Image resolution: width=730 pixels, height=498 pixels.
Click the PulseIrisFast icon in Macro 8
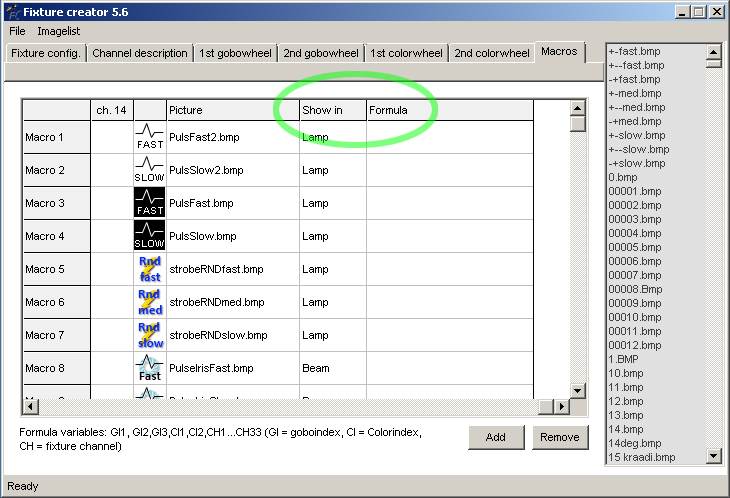(x=149, y=368)
